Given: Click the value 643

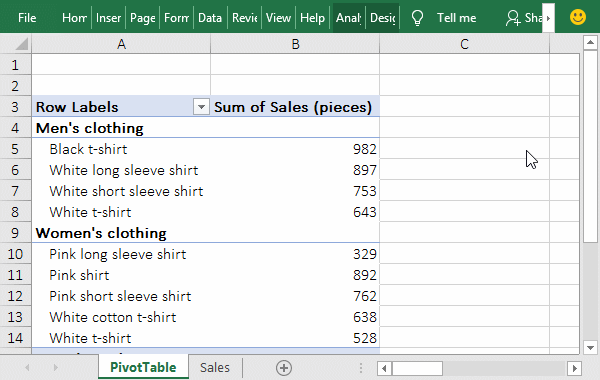Looking at the screenshot, I should [x=365, y=212].
